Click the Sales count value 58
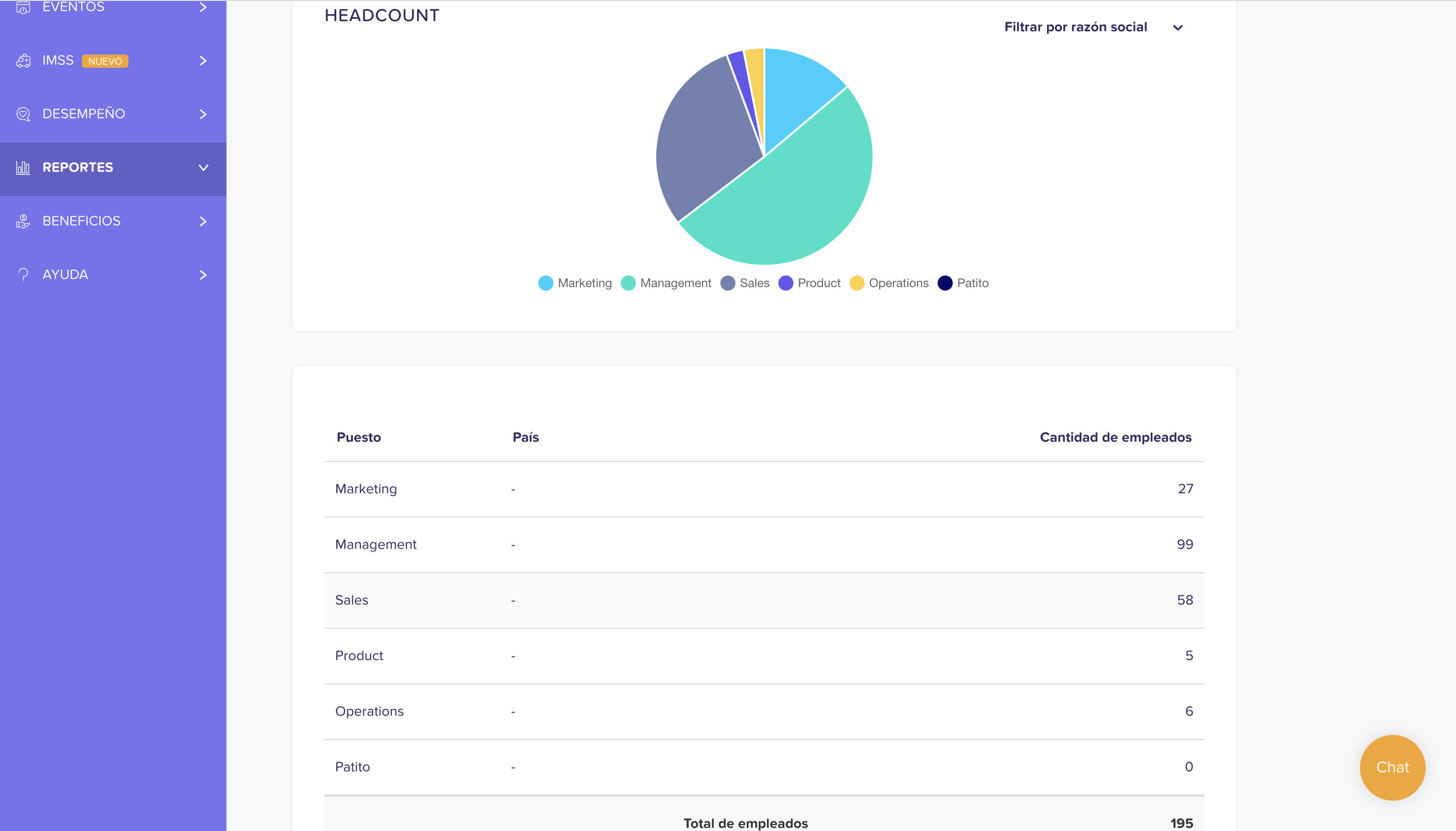The height and width of the screenshot is (831, 1456). coord(1185,601)
